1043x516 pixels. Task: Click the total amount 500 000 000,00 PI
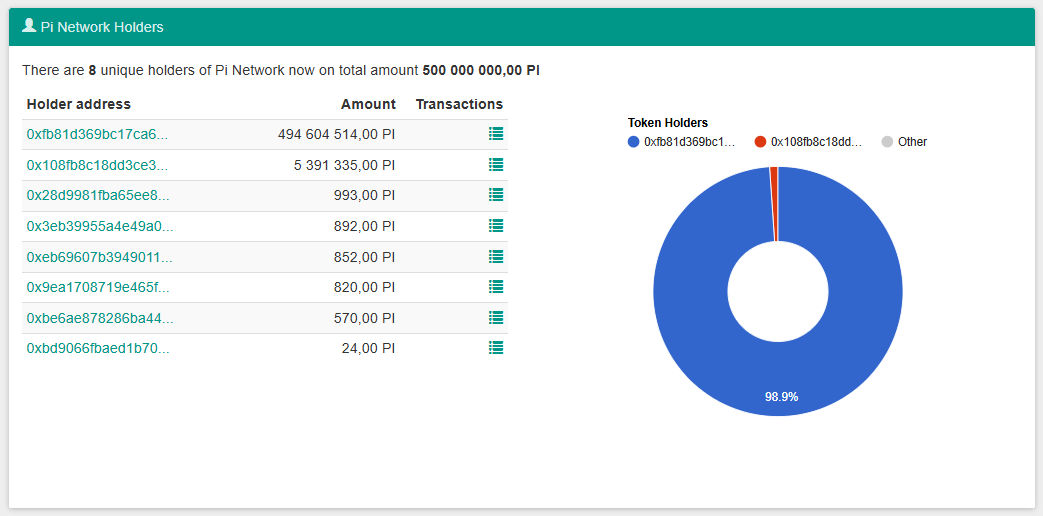tap(481, 70)
